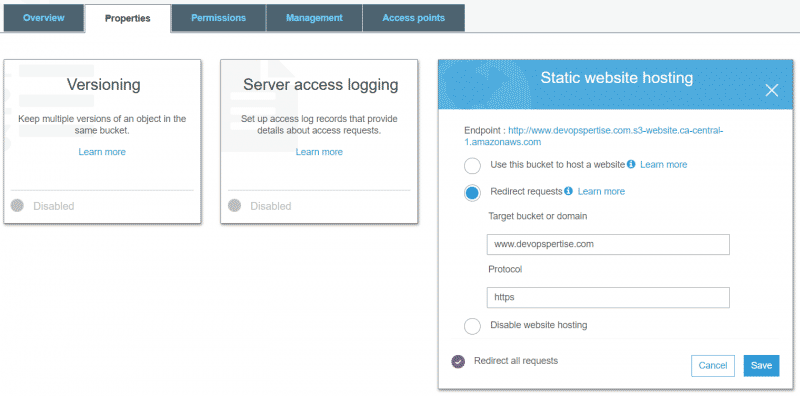Focus the Target bucket or domain field
800x396 pixels.
608,244
